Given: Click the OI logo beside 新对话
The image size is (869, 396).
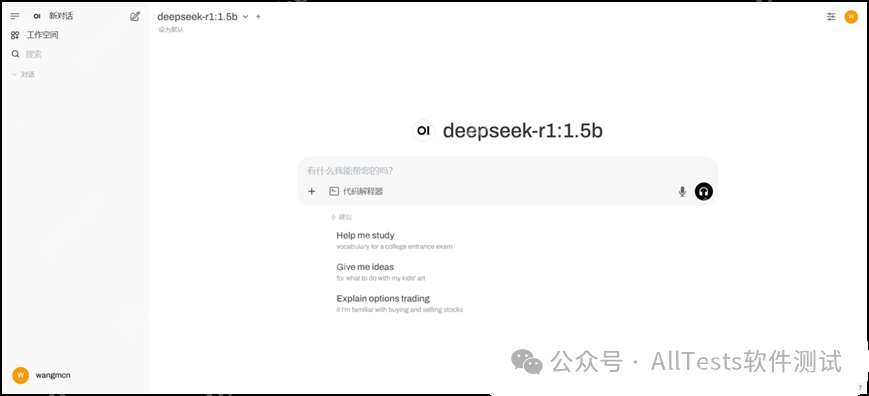Looking at the screenshot, I should pyautogui.click(x=37, y=16).
